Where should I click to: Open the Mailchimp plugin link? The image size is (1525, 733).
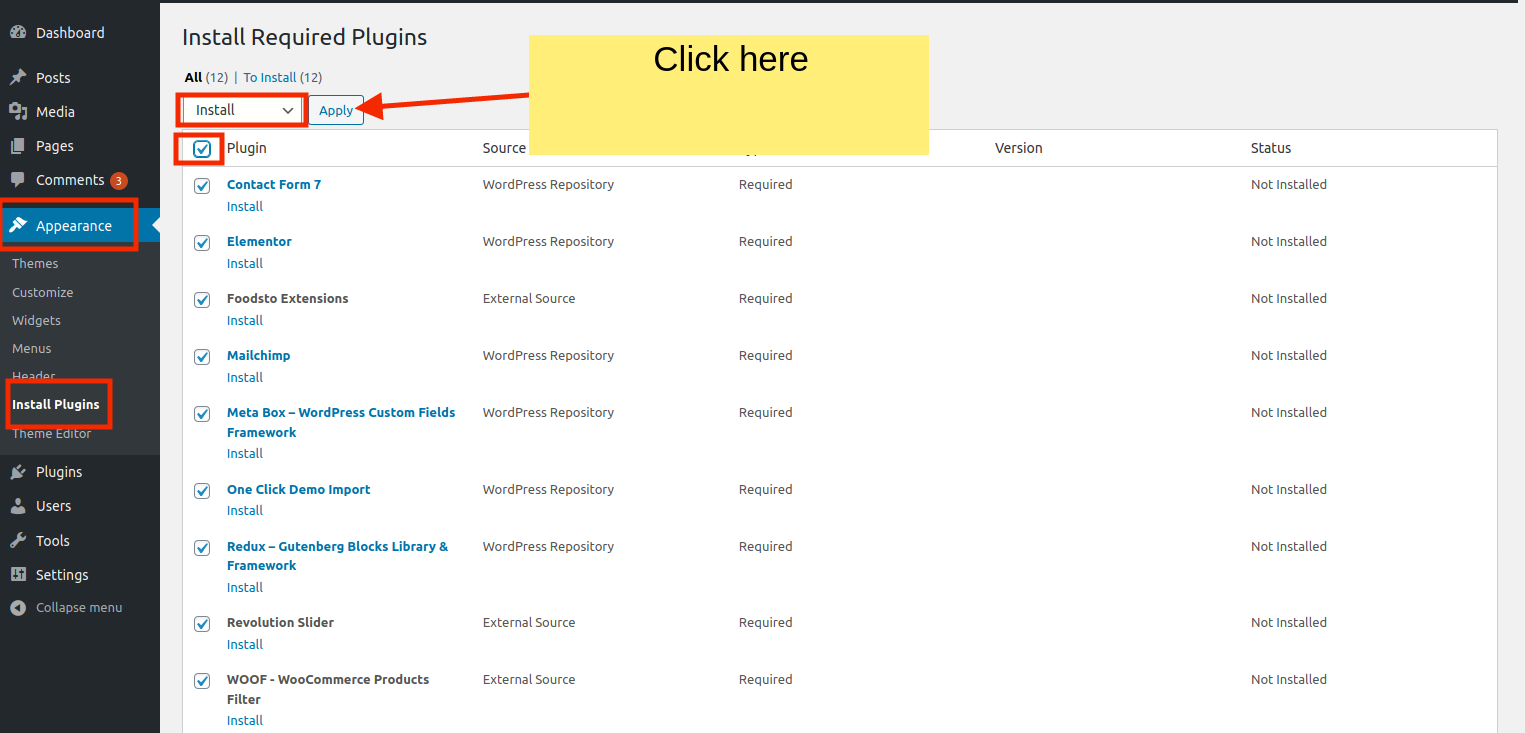pos(258,356)
